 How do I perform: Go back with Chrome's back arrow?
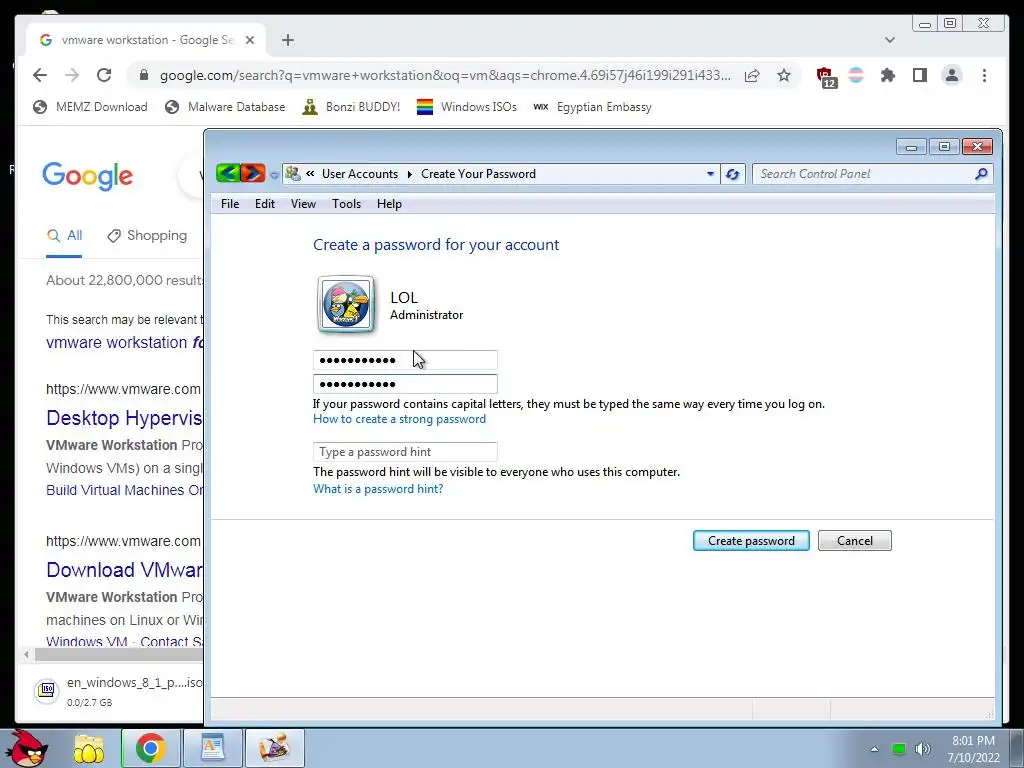40,75
